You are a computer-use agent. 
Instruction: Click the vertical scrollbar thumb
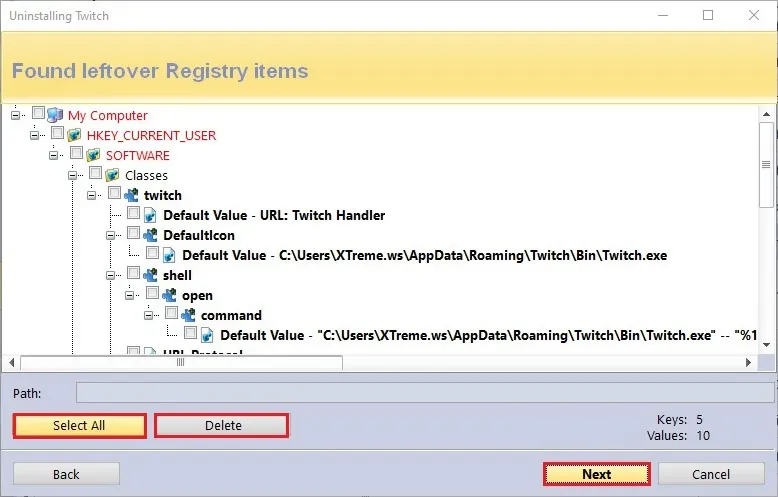point(766,165)
